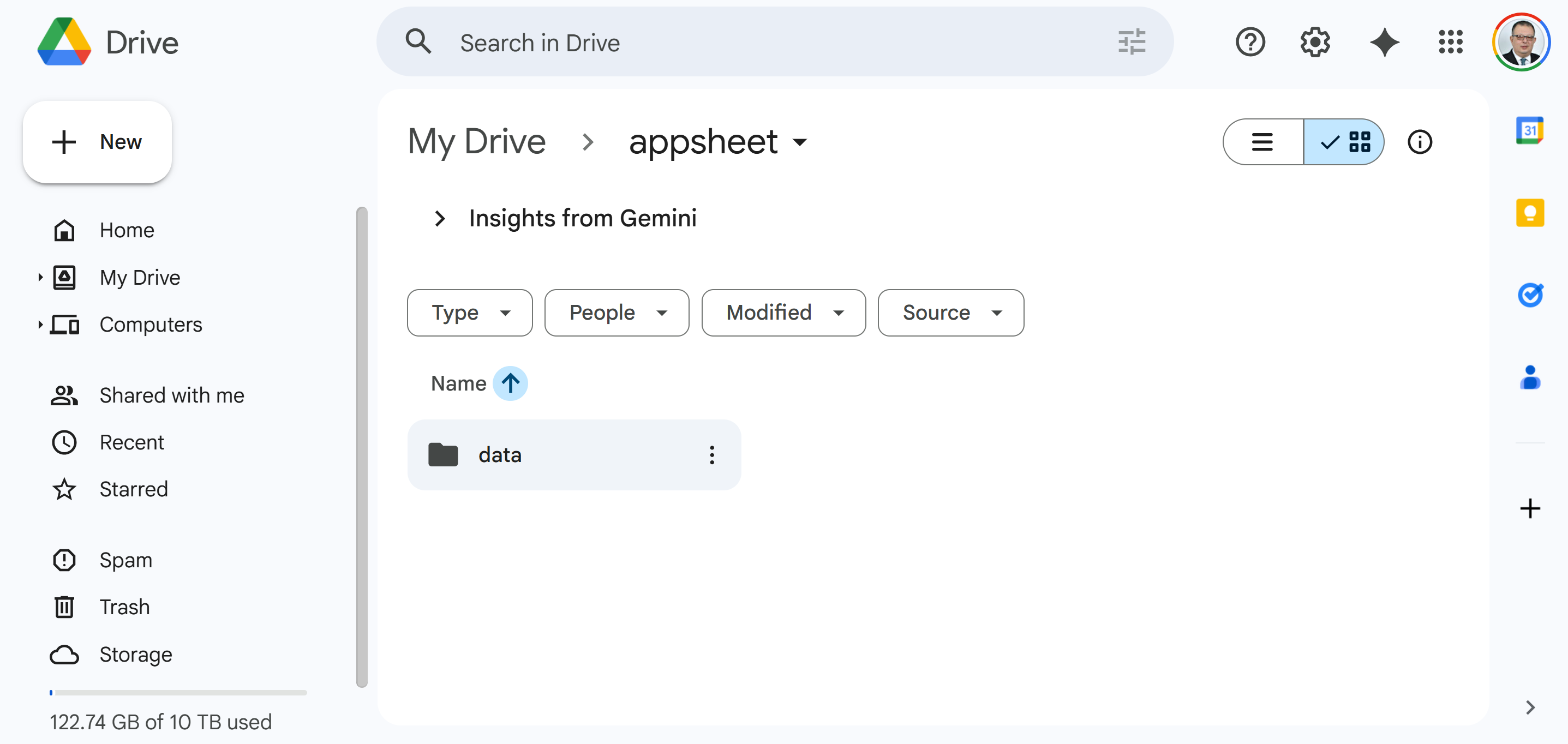Open the Help menu

point(1249,42)
